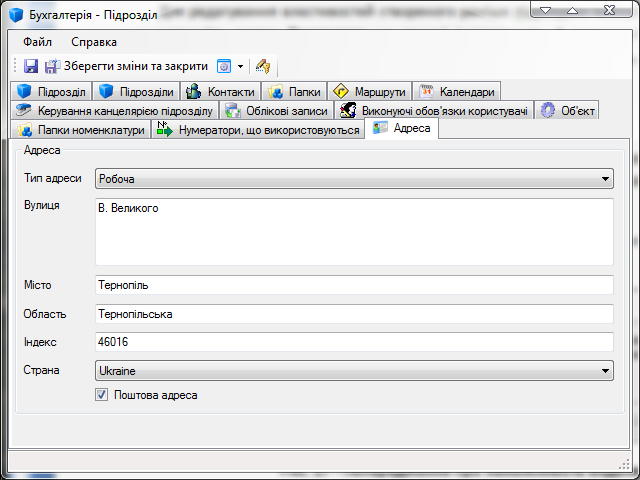Click the Страна label
640x480 pixels.
[41, 370]
